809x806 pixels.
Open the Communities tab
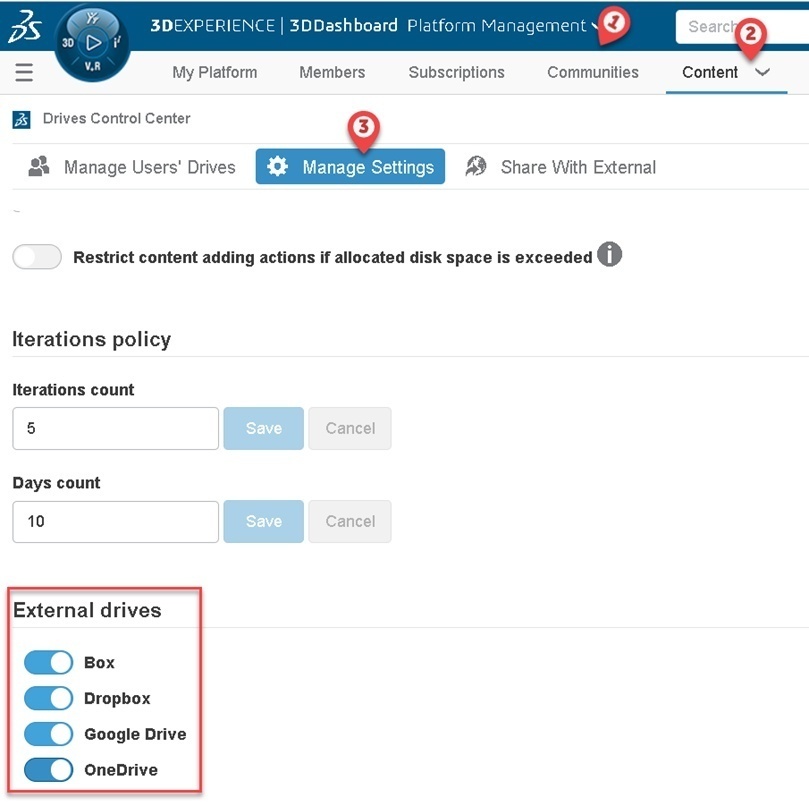click(593, 72)
